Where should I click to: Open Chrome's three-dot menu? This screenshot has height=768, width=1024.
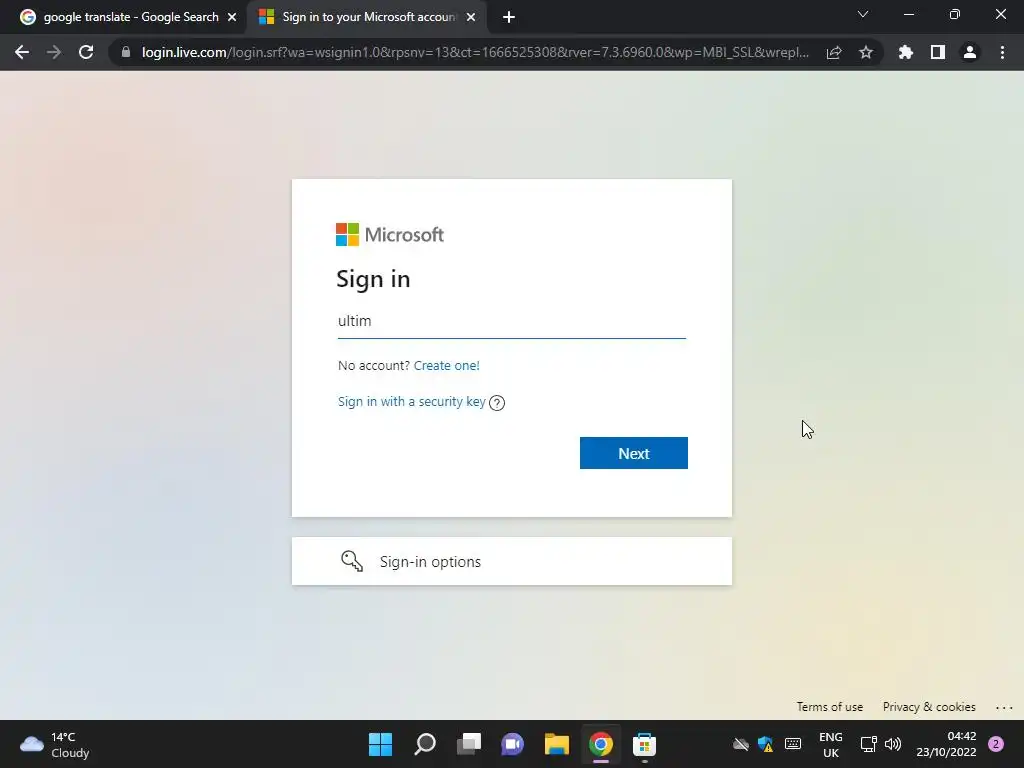click(1002, 52)
